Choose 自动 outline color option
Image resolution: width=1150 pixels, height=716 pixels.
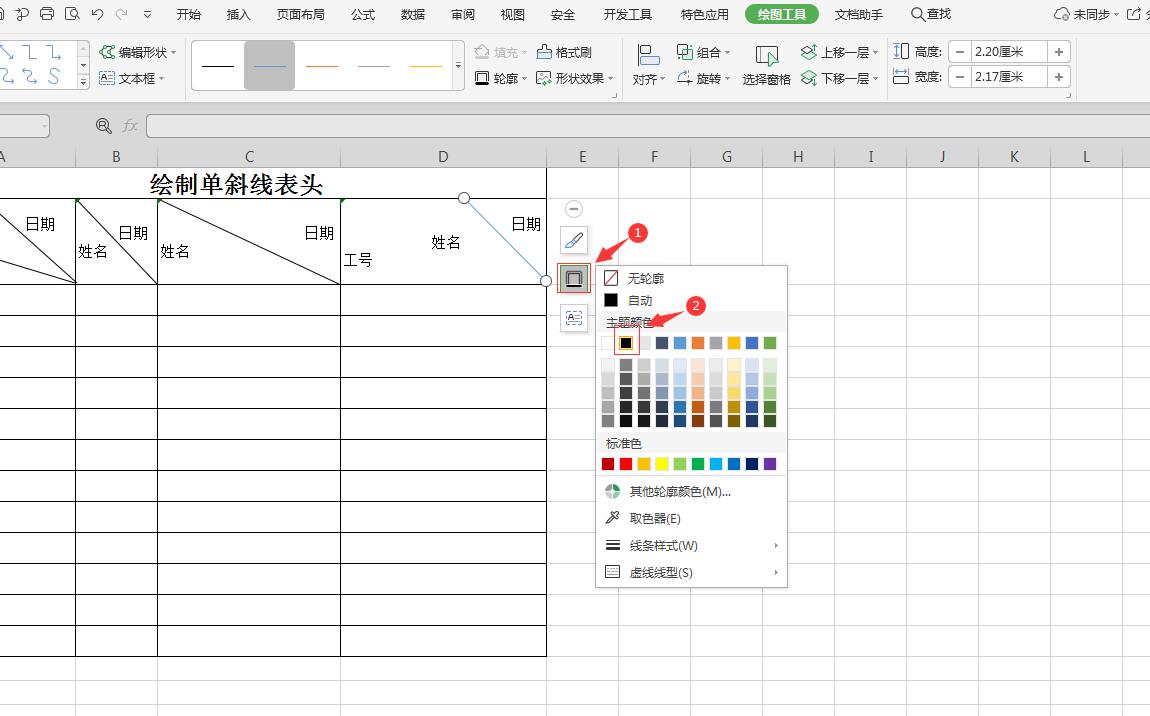click(x=639, y=300)
